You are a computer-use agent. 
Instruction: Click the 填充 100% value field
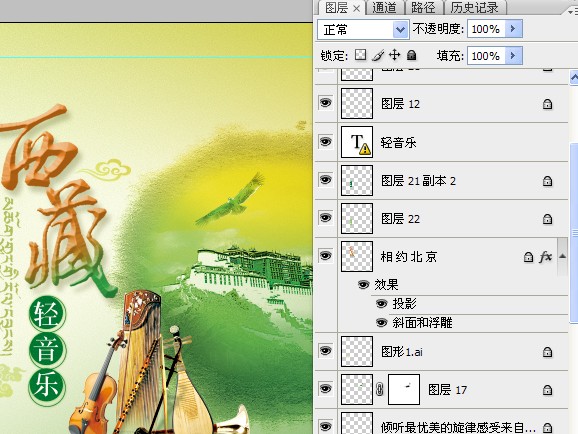click(x=486, y=56)
